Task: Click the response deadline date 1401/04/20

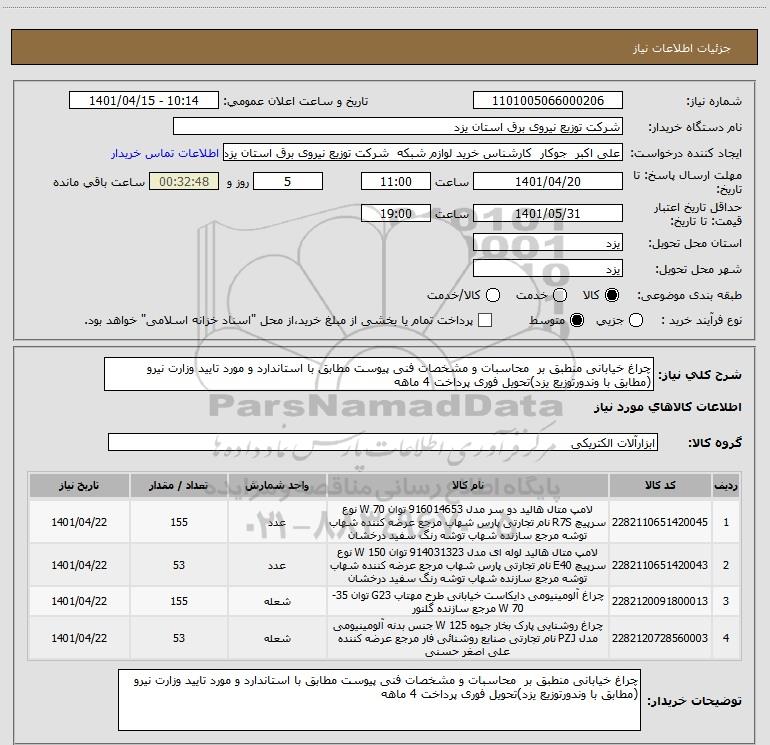Action: click(x=548, y=182)
